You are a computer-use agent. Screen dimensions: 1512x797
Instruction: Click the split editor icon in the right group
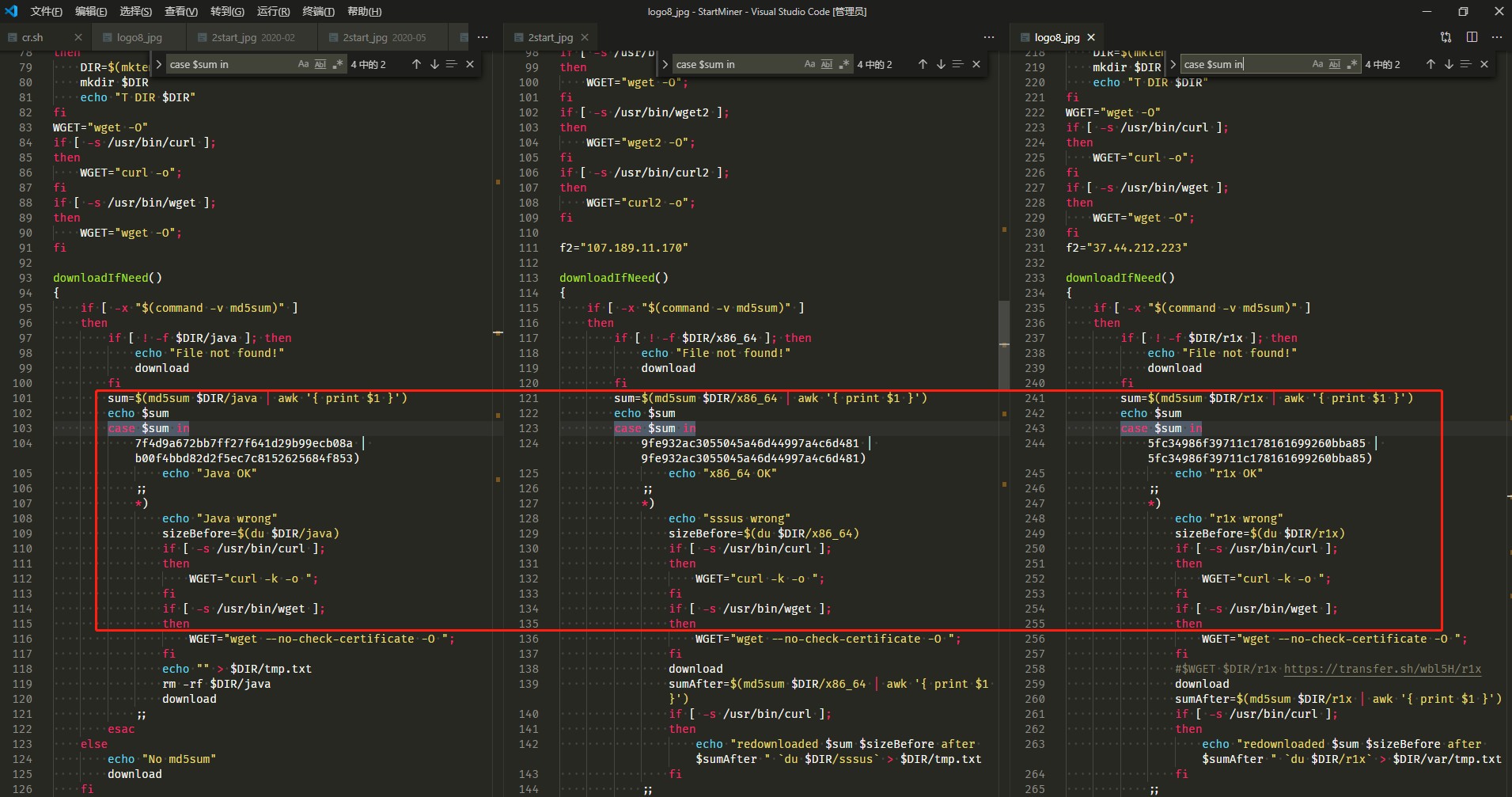(x=1472, y=37)
